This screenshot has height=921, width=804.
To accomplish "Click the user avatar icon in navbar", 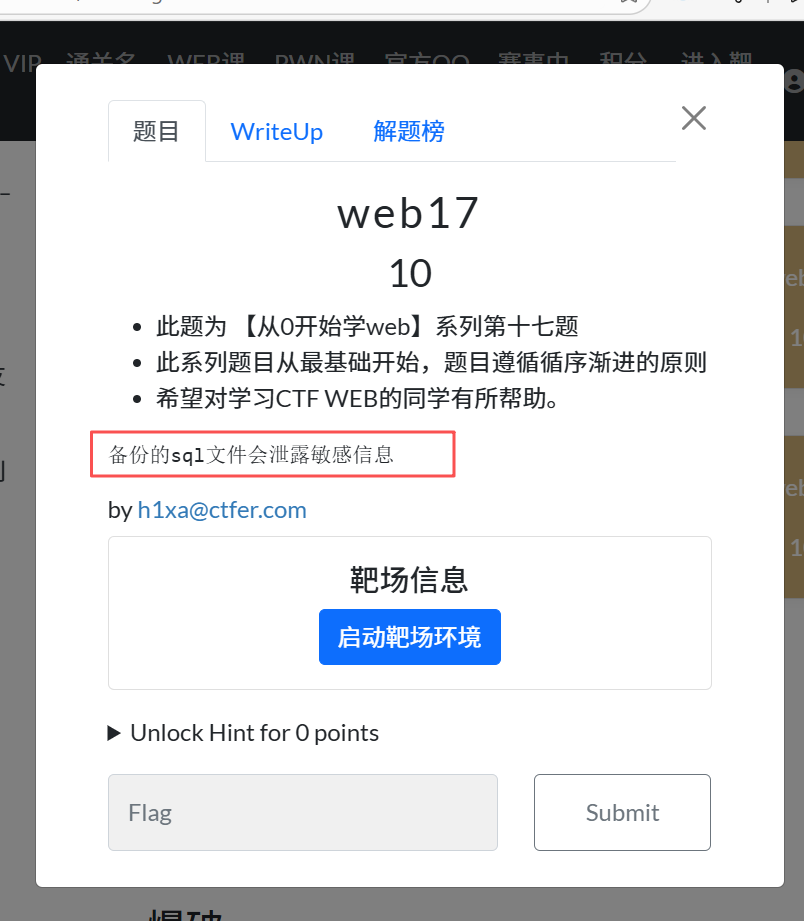I will [795, 81].
